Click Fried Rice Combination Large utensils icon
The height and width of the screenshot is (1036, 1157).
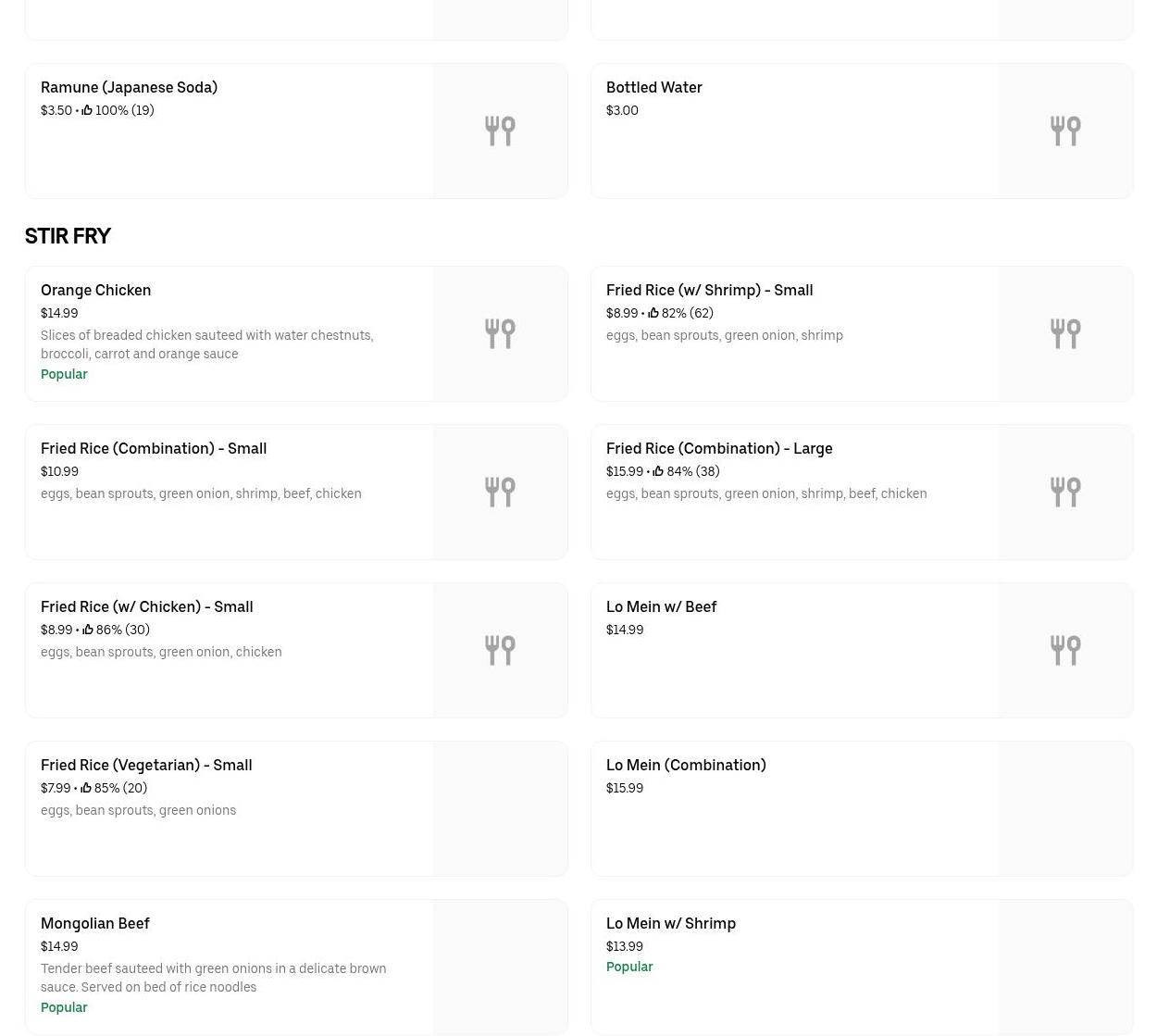[x=1065, y=492]
